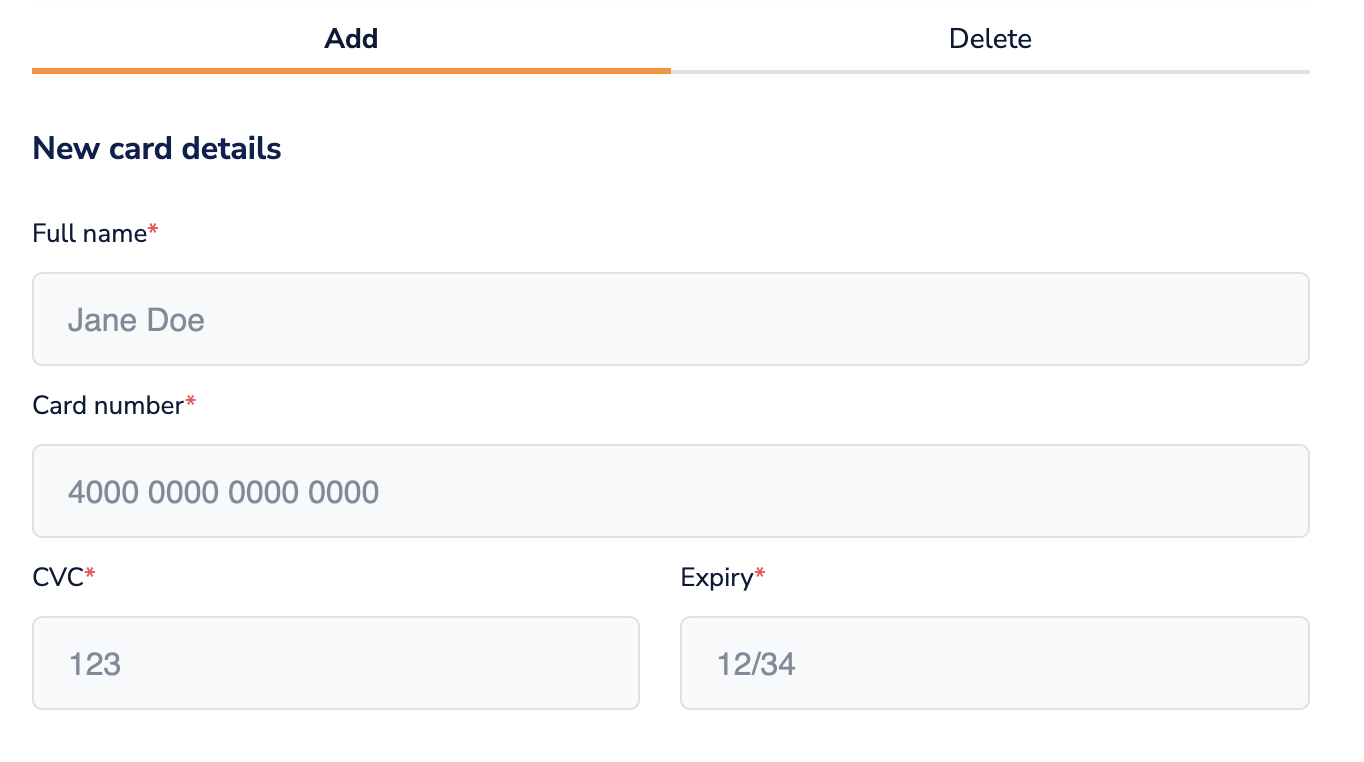Click the "Full name" field label

(90, 234)
